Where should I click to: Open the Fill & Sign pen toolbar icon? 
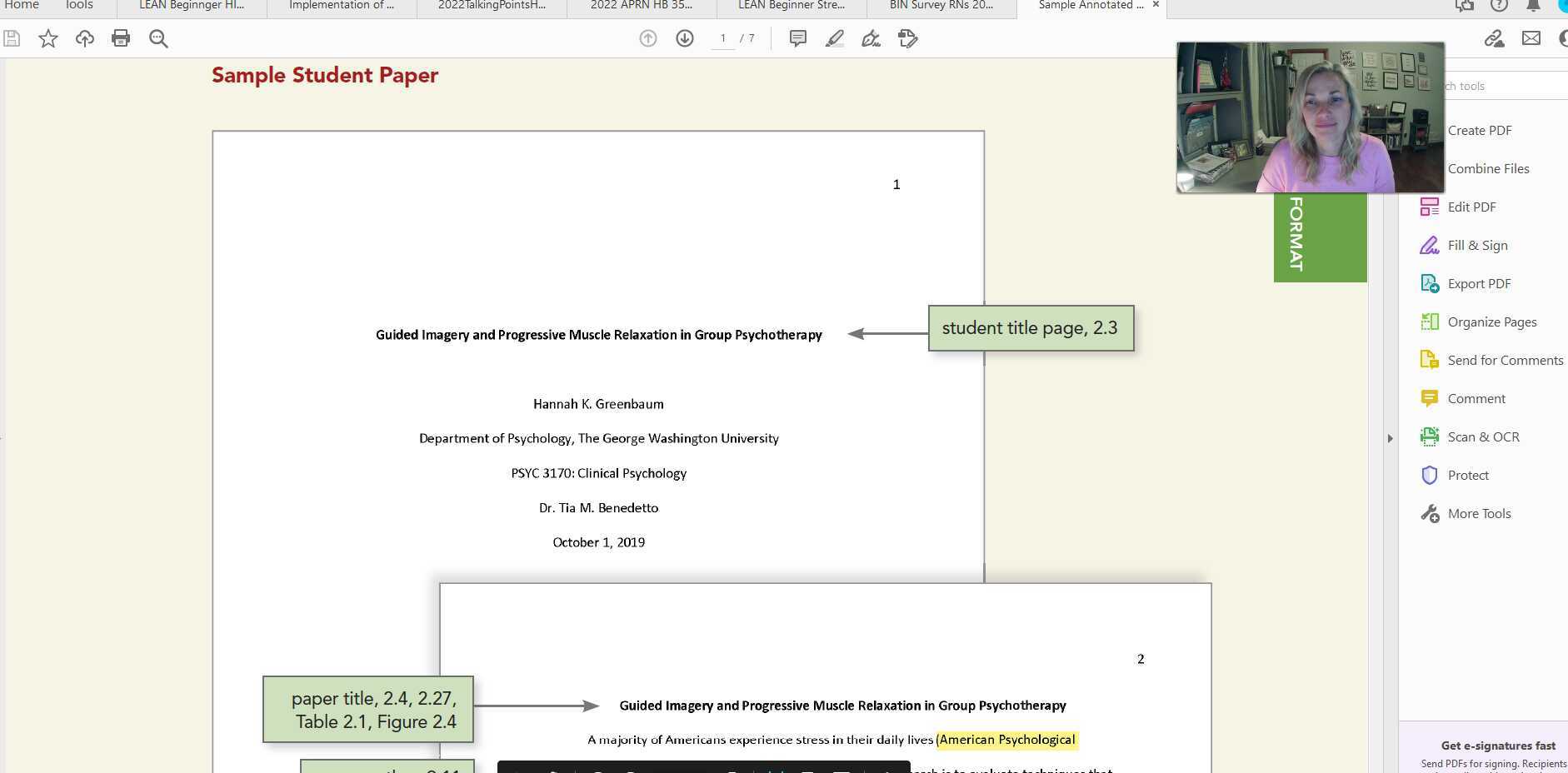(x=871, y=37)
